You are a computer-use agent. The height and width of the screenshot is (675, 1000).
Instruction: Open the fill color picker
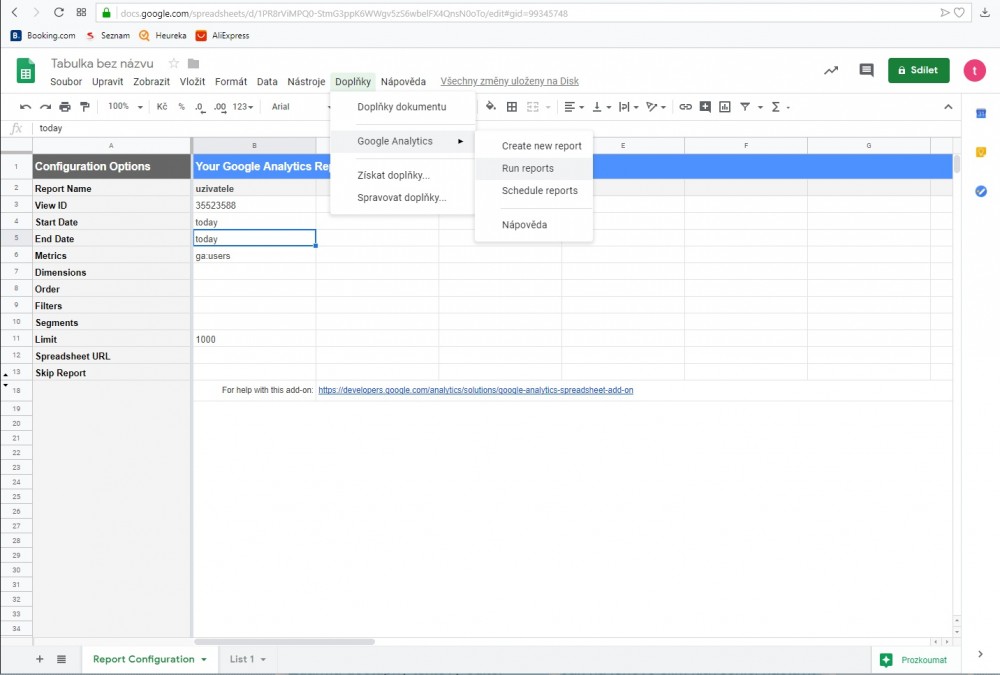pos(490,107)
